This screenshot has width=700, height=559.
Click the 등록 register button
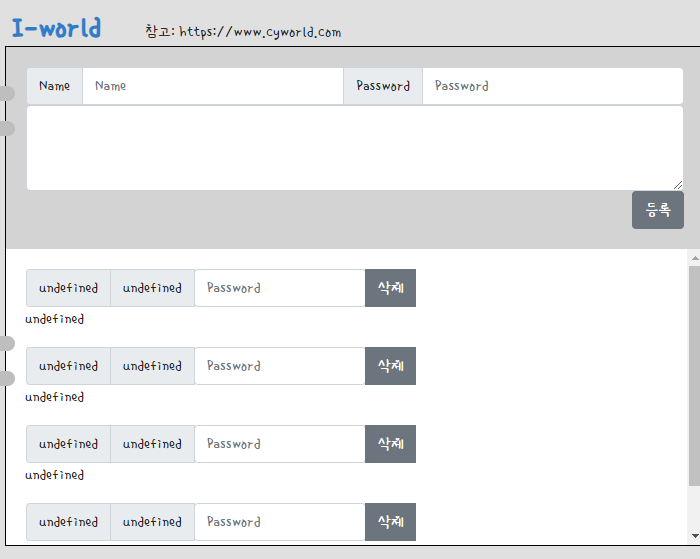point(658,210)
